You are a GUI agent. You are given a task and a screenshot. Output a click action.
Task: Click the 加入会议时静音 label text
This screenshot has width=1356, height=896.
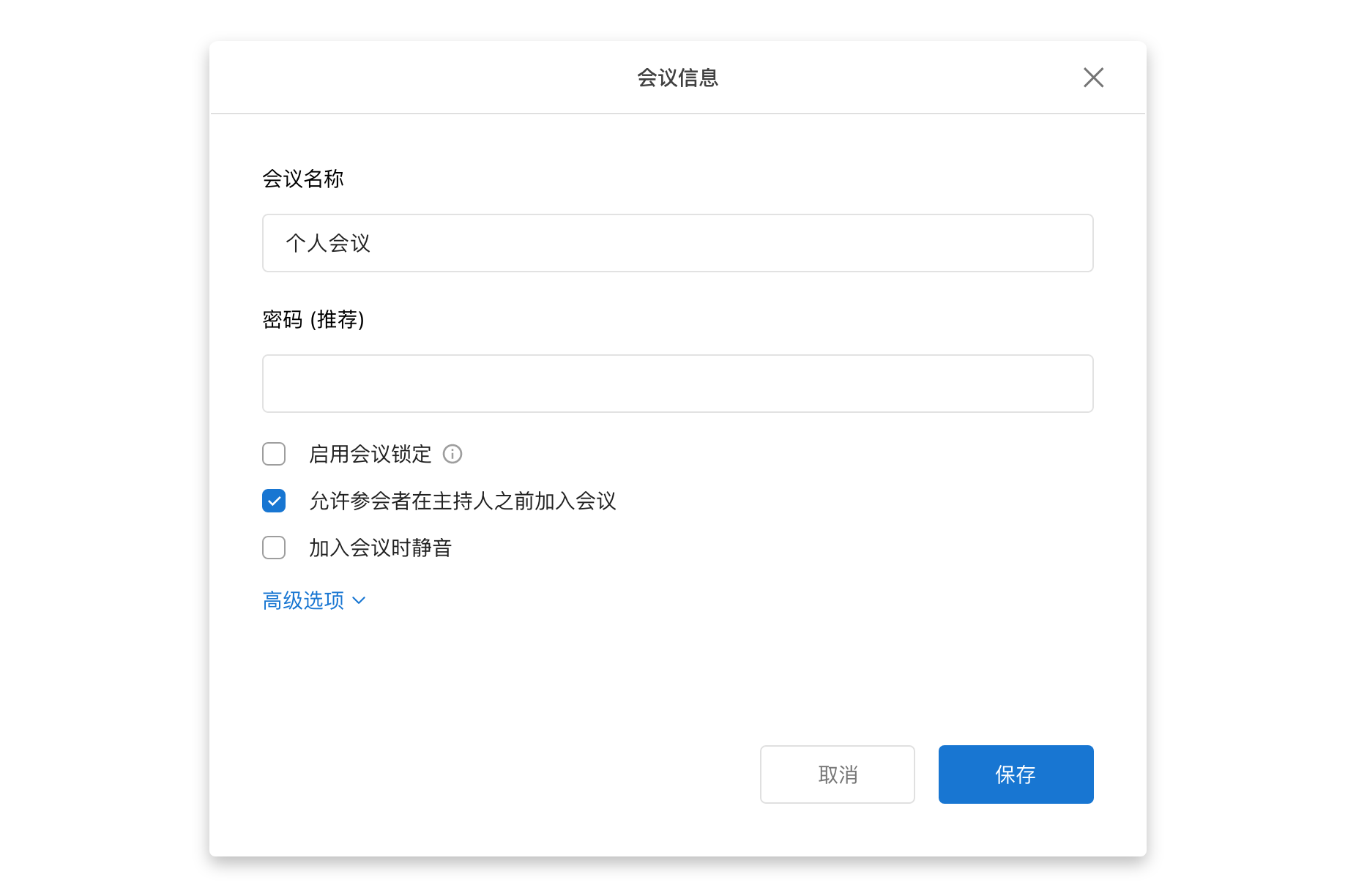pyautogui.click(x=380, y=548)
